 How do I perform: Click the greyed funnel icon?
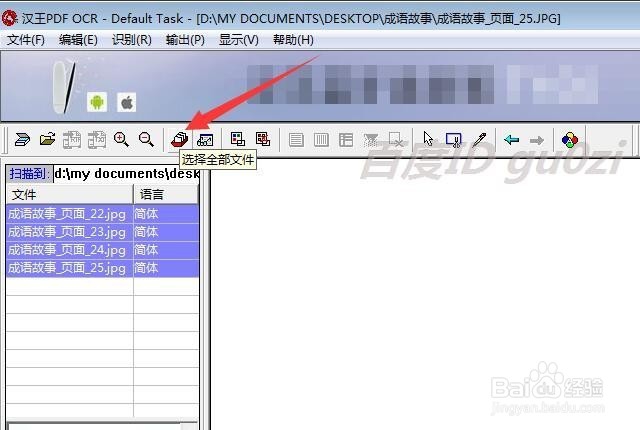click(x=371, y=140)
